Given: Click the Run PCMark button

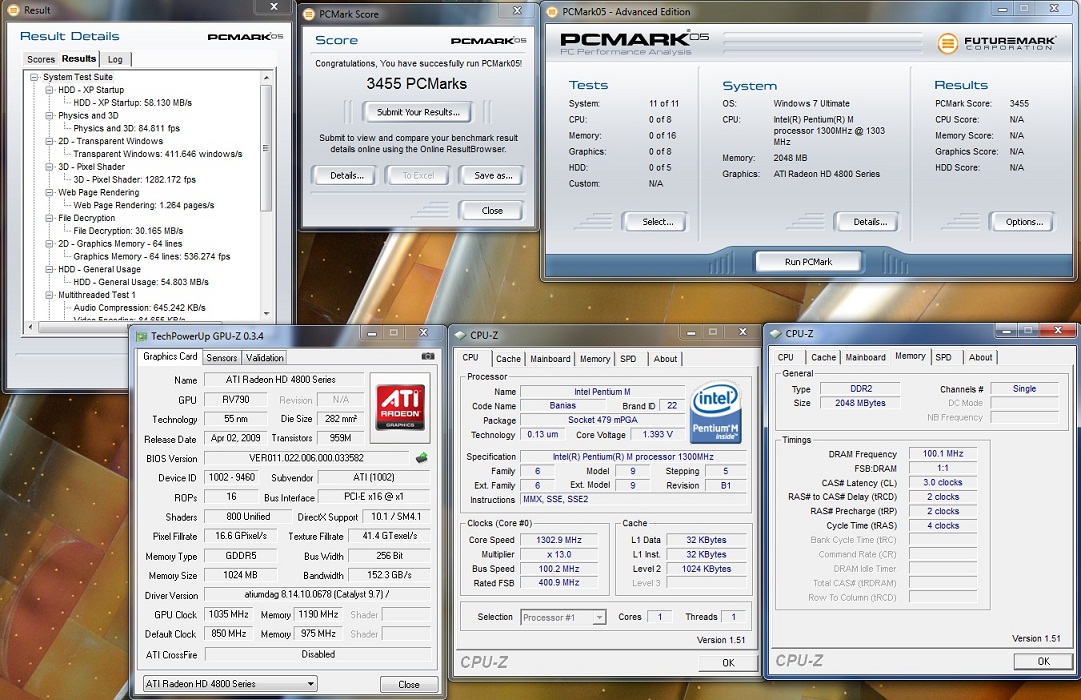Looking at the screenshot, I should (808, 261).
